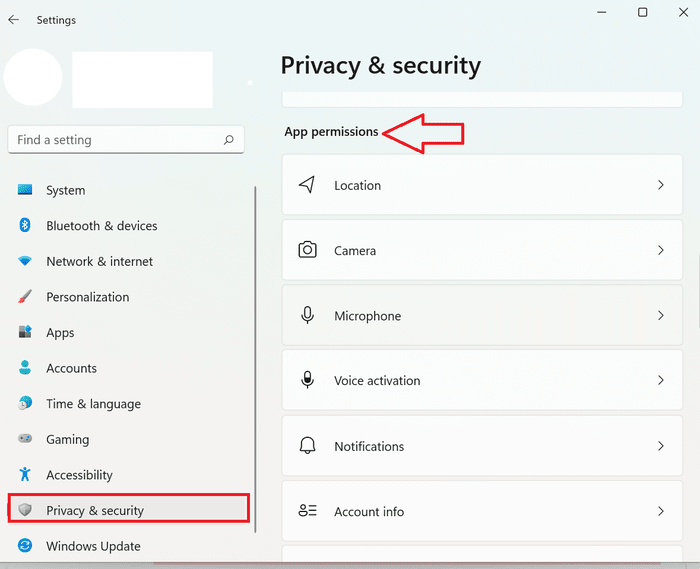Screen dimensions: 700x569
Task: Select Privacy & security in sidebar
Action: [x=128, y=508]
